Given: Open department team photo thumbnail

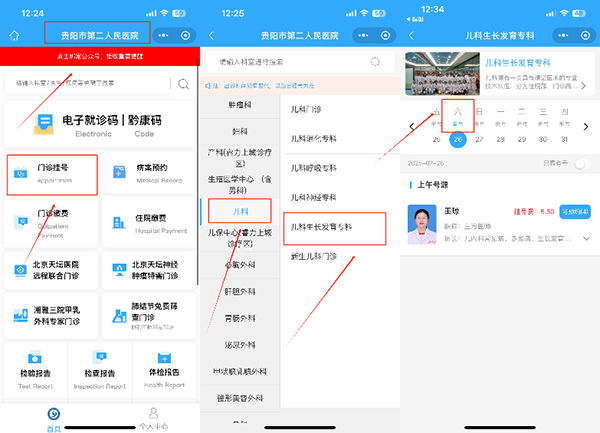Looking at the screenshot, I should 442,73.
